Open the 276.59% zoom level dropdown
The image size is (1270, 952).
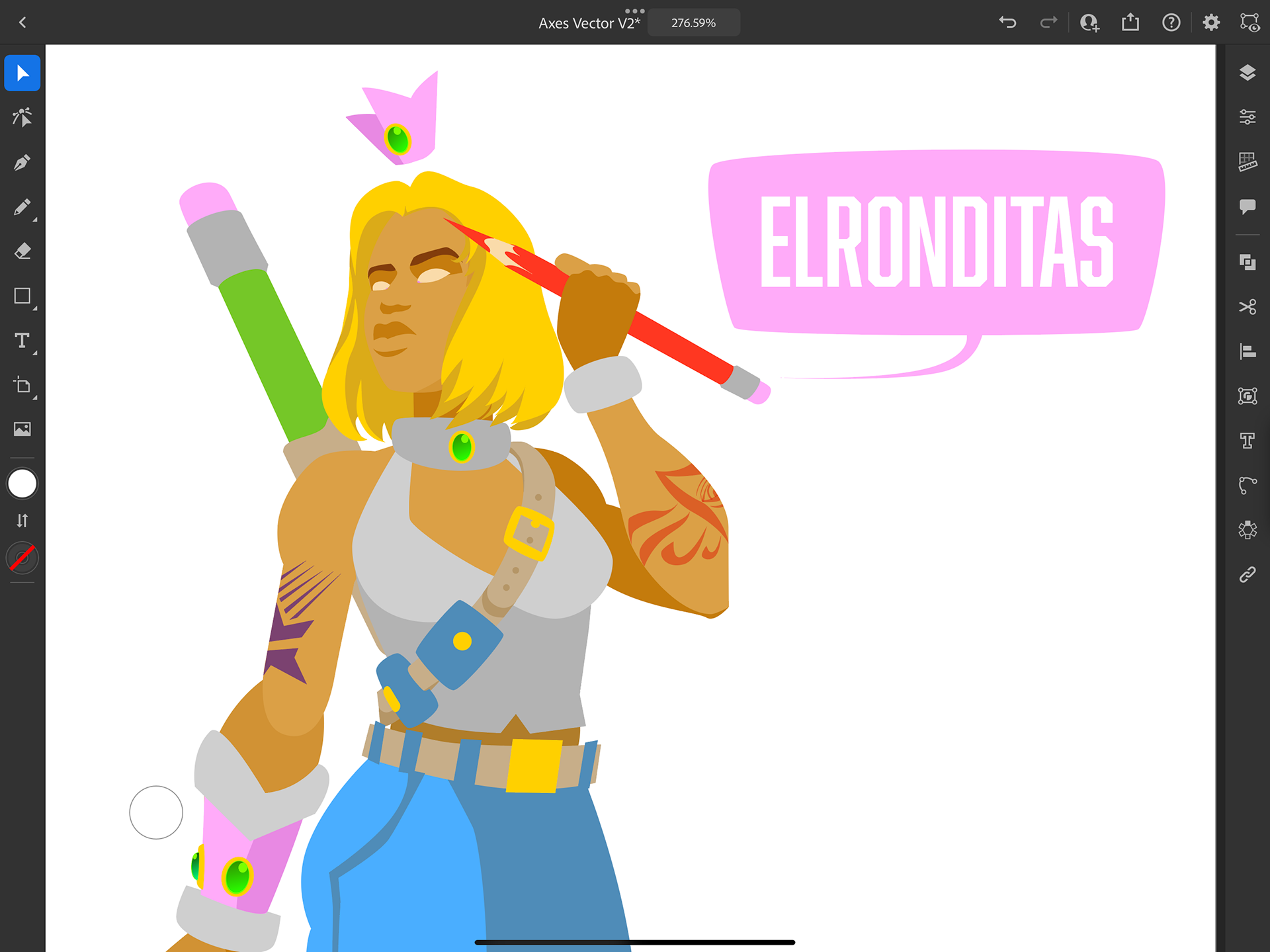pos(693,22)
